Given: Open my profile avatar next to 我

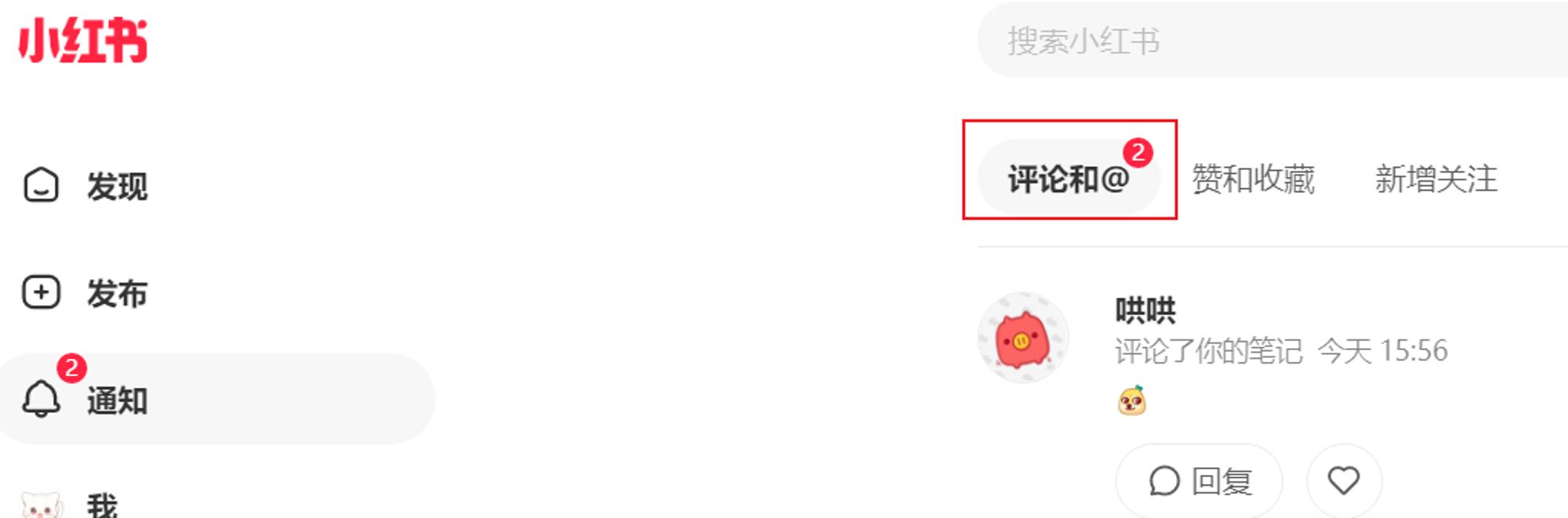Looking at the screenshot, I should point(41,505).
